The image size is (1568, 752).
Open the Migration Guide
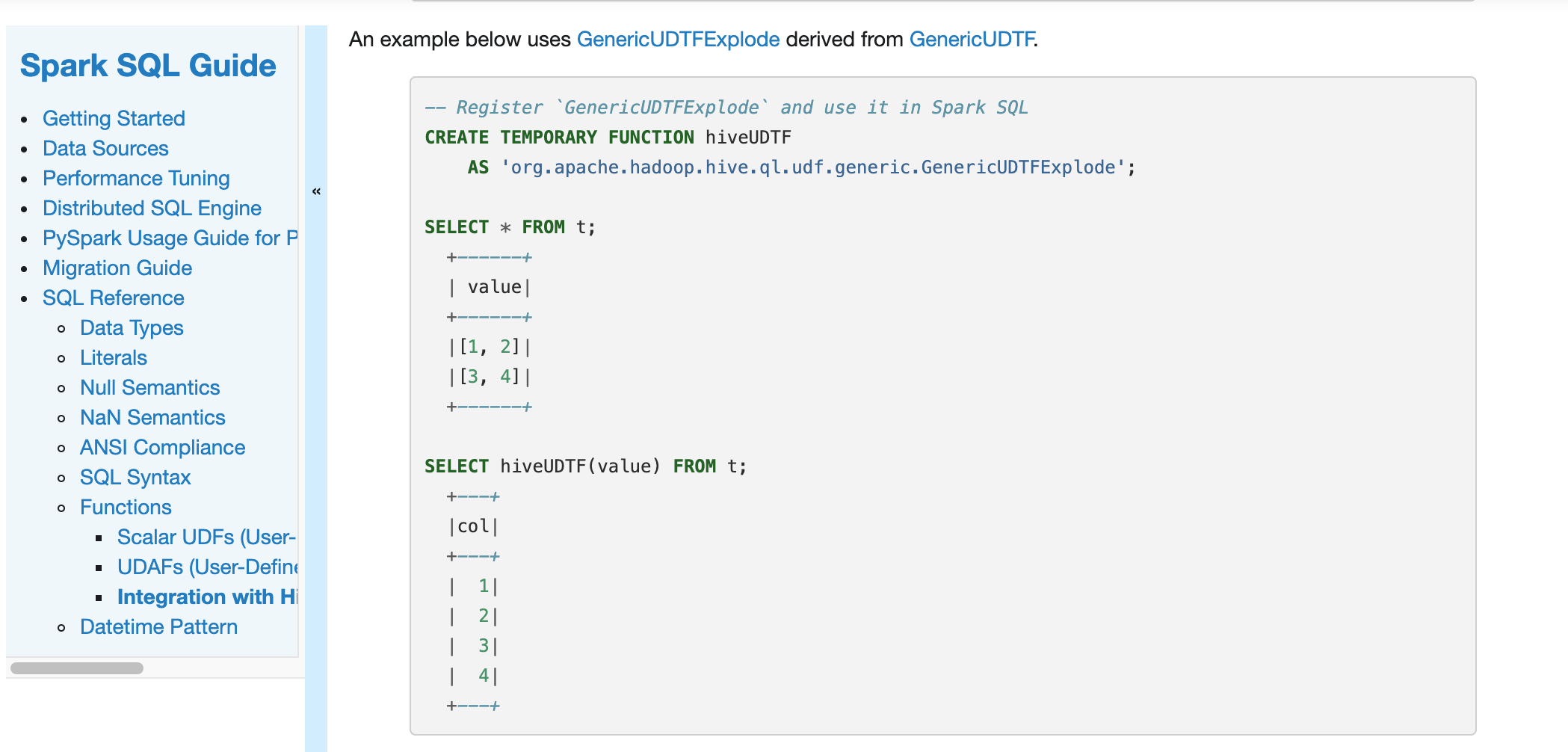117,268
